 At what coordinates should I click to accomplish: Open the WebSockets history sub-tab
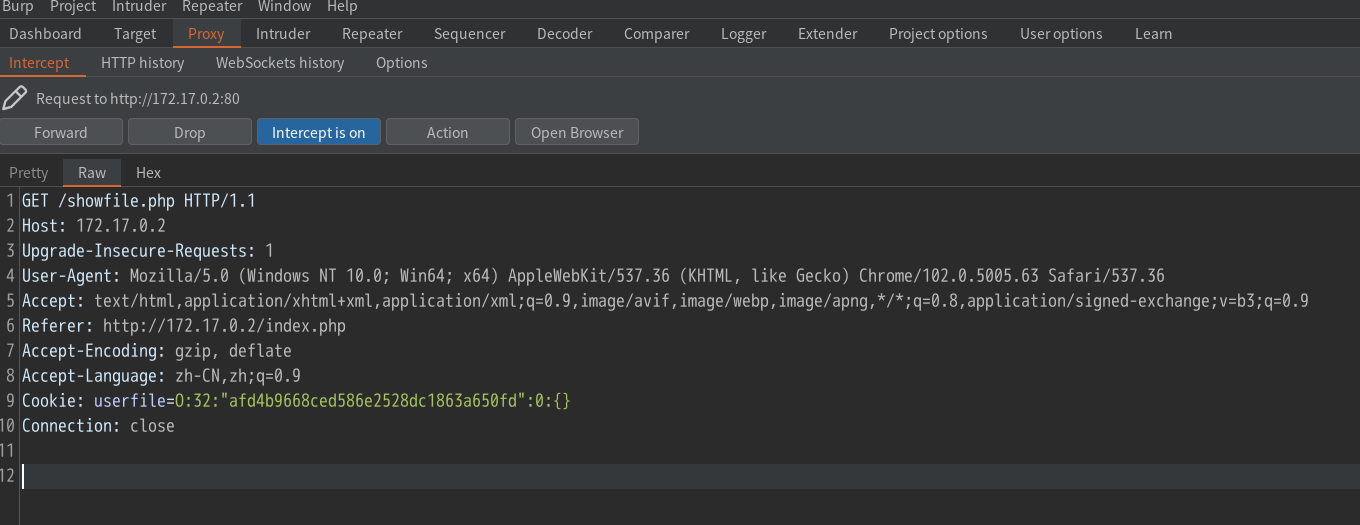[x=280, y=63]
